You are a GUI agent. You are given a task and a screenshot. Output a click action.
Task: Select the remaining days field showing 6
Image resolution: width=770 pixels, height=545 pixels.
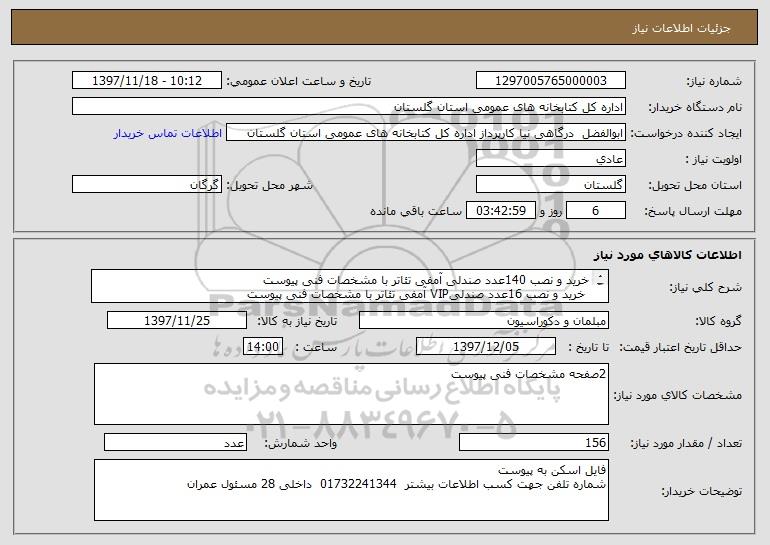pos(596,211)
